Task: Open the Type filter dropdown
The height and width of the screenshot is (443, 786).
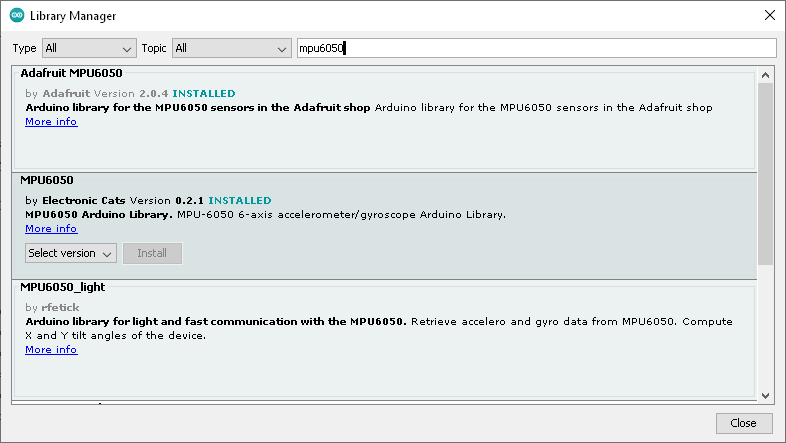Action: point(89,49)
